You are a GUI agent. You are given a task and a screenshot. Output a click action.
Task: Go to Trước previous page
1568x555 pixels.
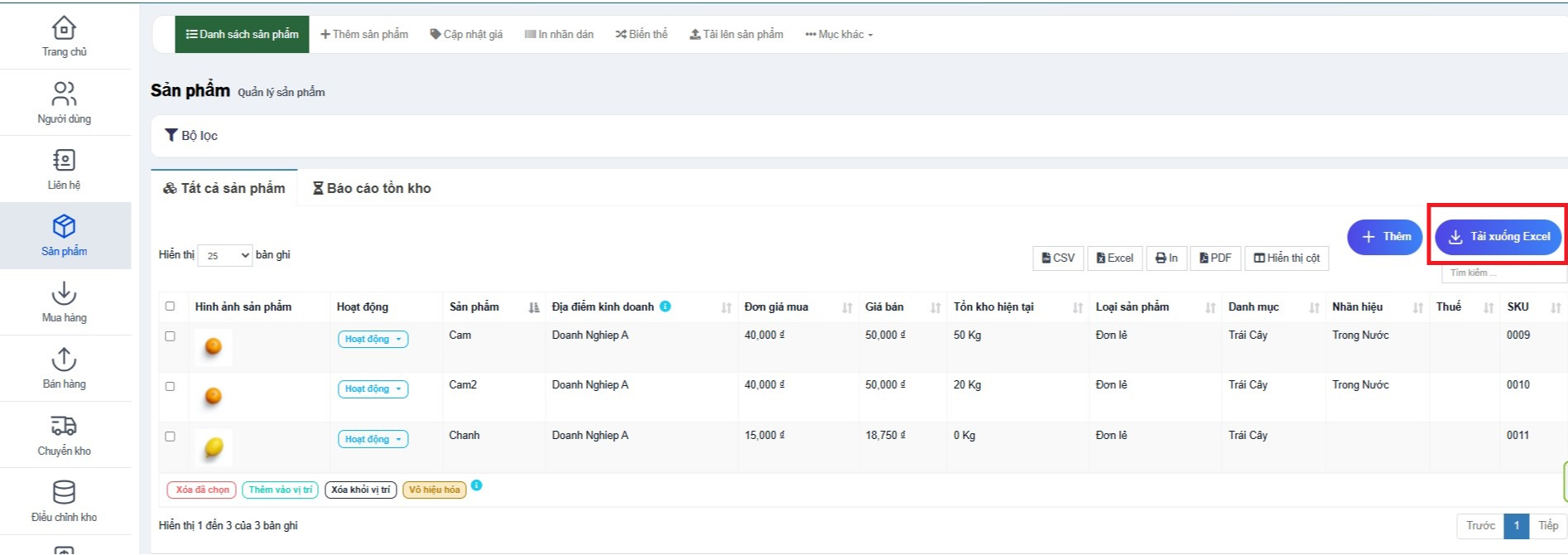(1480, 526)
